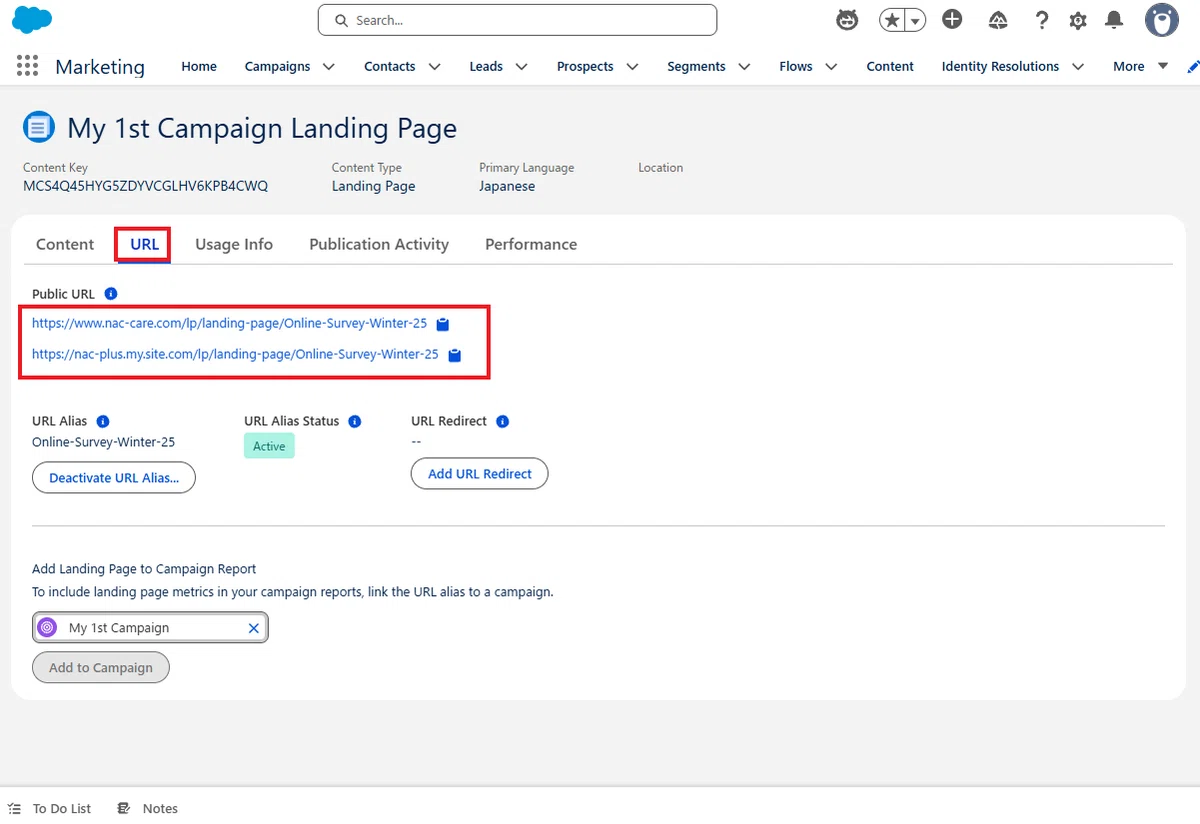This screenshot has height=824, width=1200.
Task: Expand the Contacts dropdown chevron
Action: [x=434, y=66]
